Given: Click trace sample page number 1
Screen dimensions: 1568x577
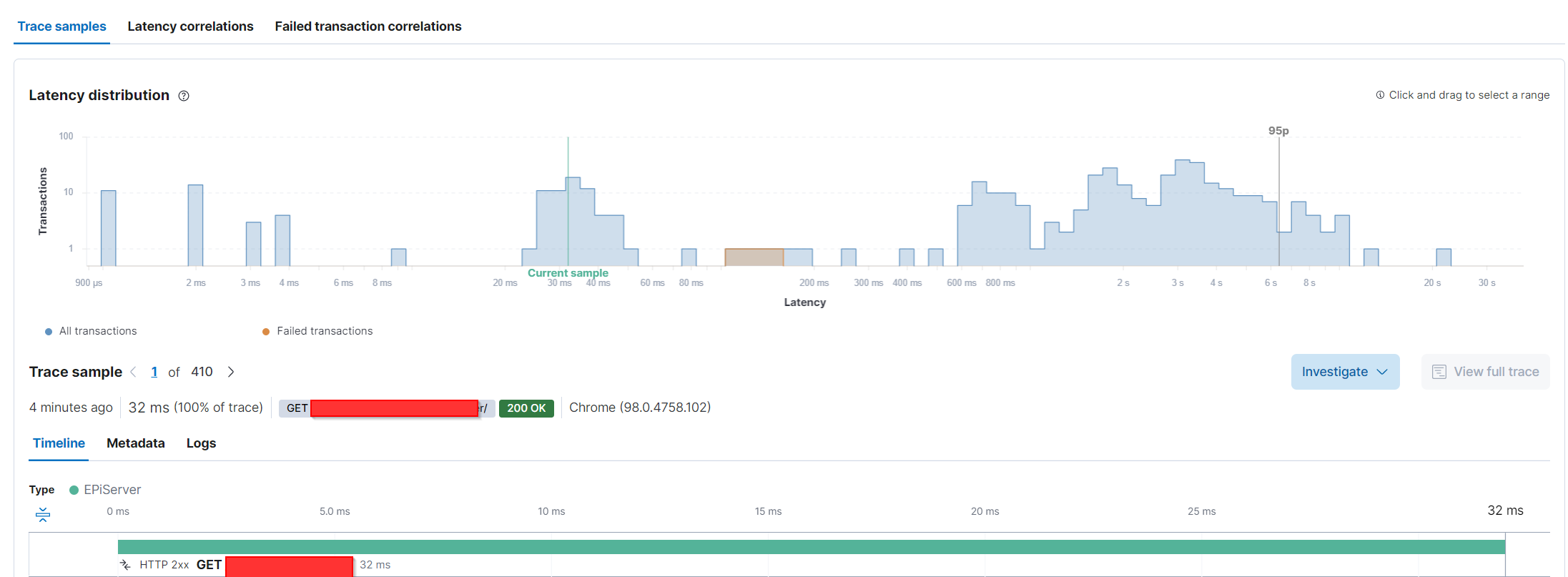Looking at the screenshot, I should point(154,372).
